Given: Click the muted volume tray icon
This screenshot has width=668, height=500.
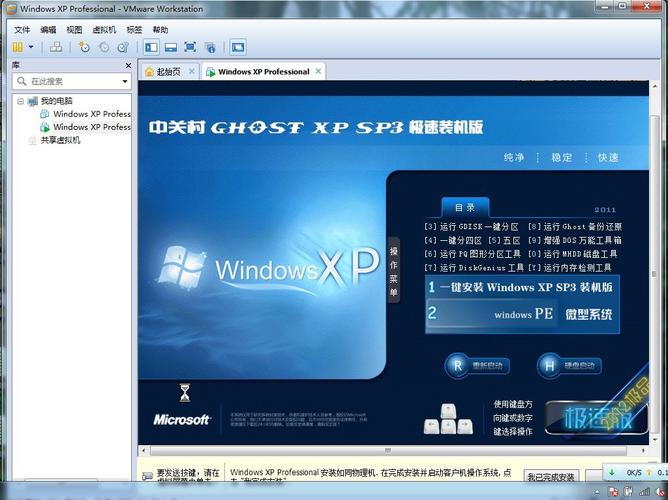Looking at the screenshot, I should click(660, 491).
